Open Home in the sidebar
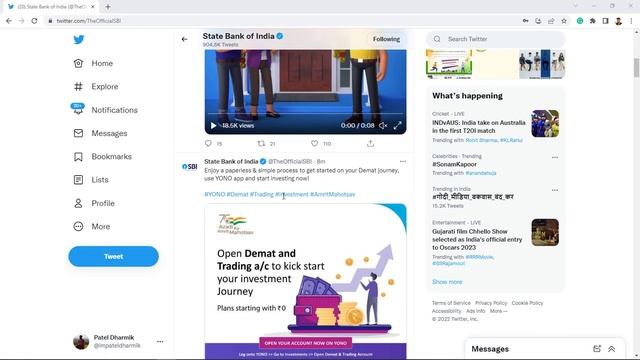640x360 pixels. point(93,63)
